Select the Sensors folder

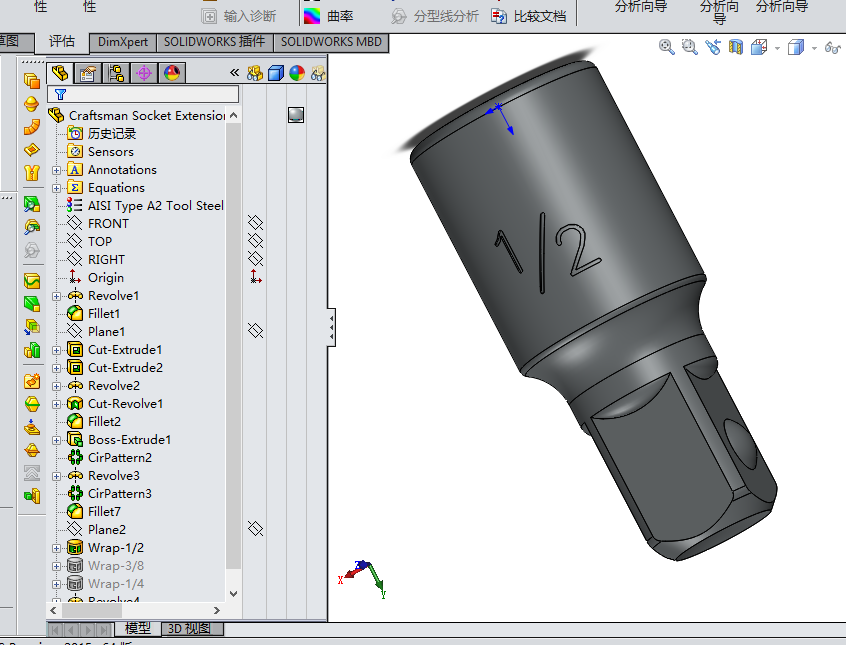pyautogui.click(x=111, y=152)
